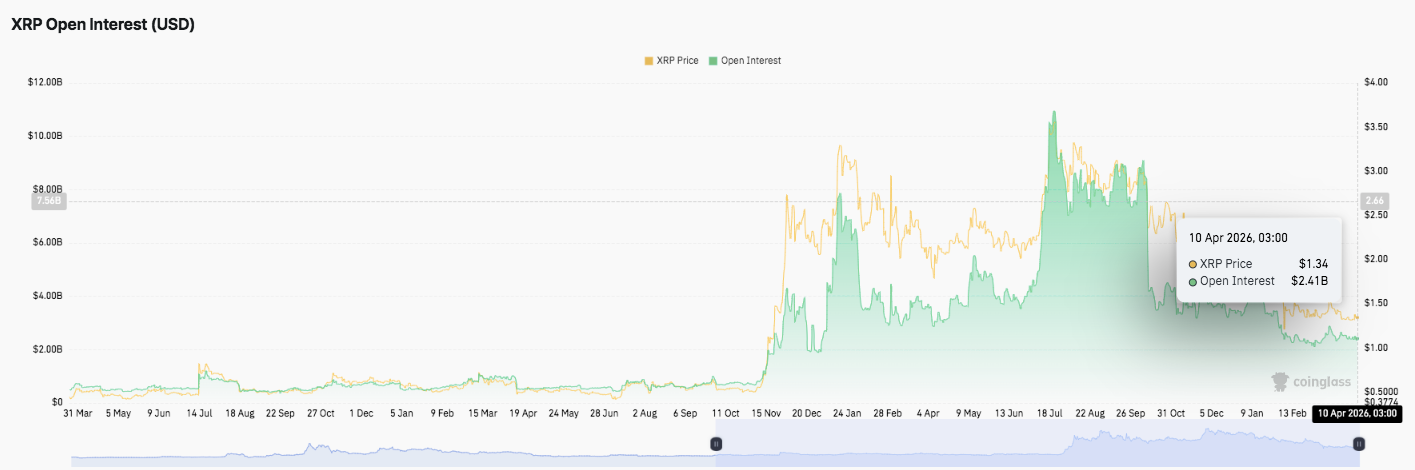The width and height of the screenshot is (1415, 470).
Task: Click the green Open Interest legend swatch
Action: tap(713, 61)
